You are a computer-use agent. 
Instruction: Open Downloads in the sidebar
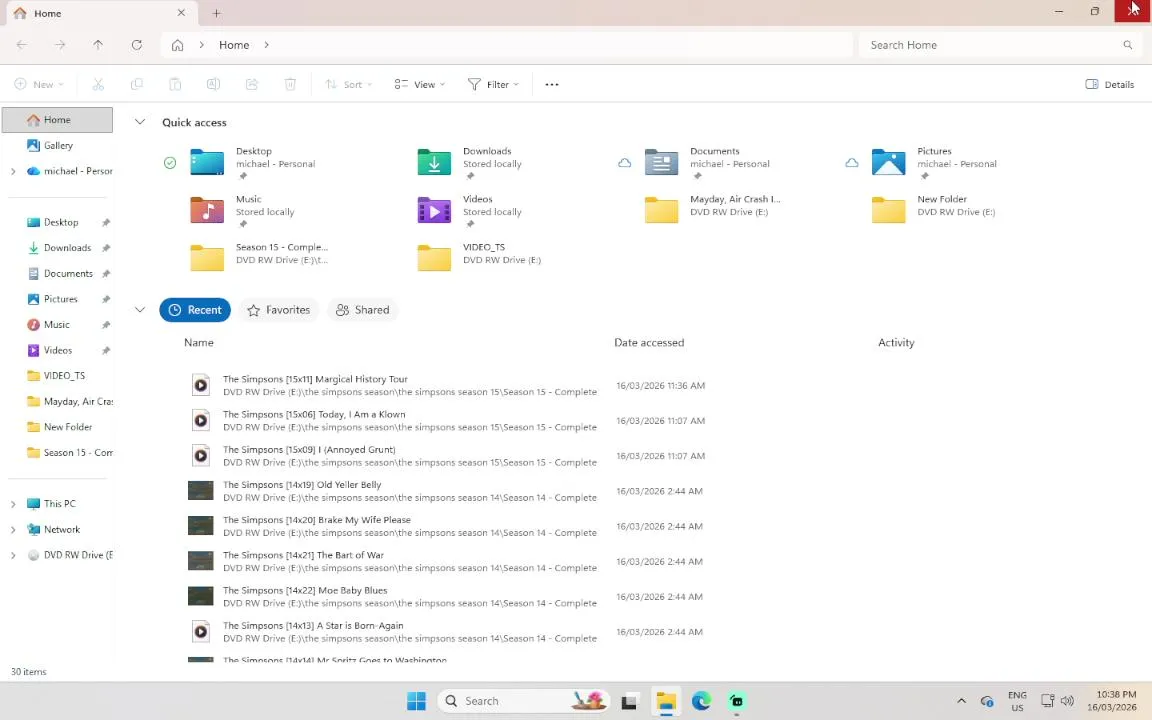click(x=57, y=248)
